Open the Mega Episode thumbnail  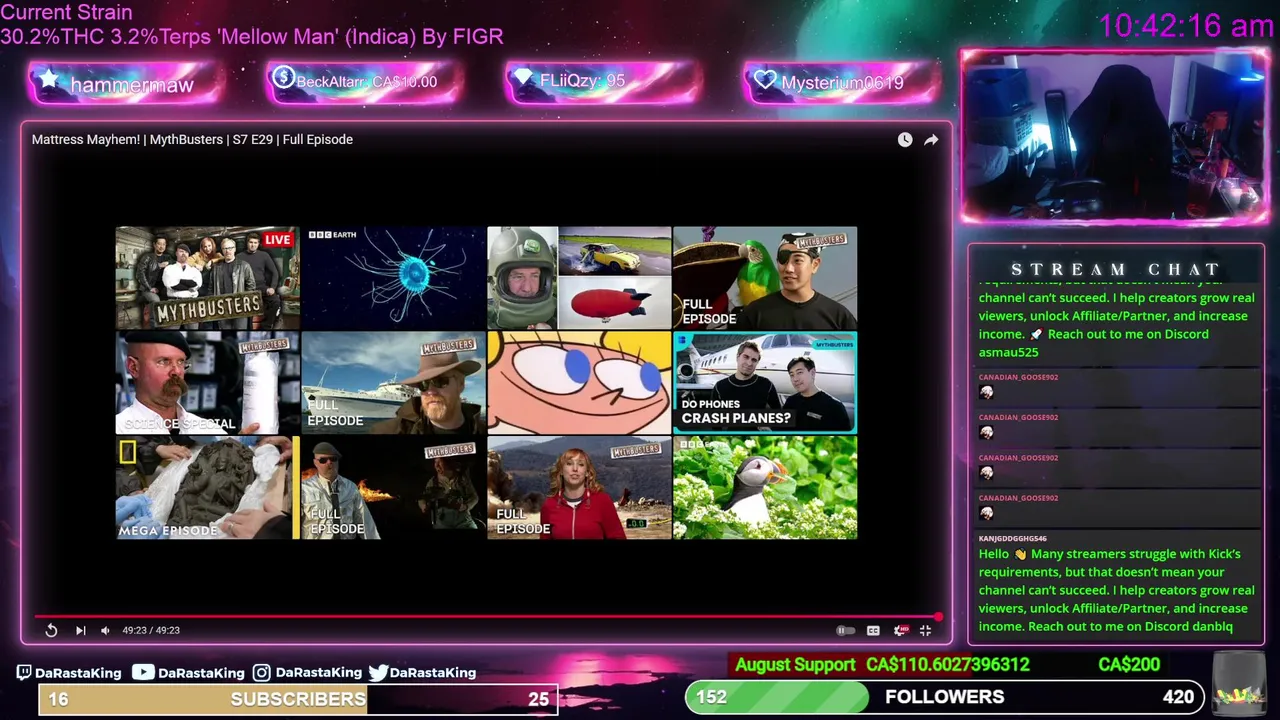click(x=207, y=488)
